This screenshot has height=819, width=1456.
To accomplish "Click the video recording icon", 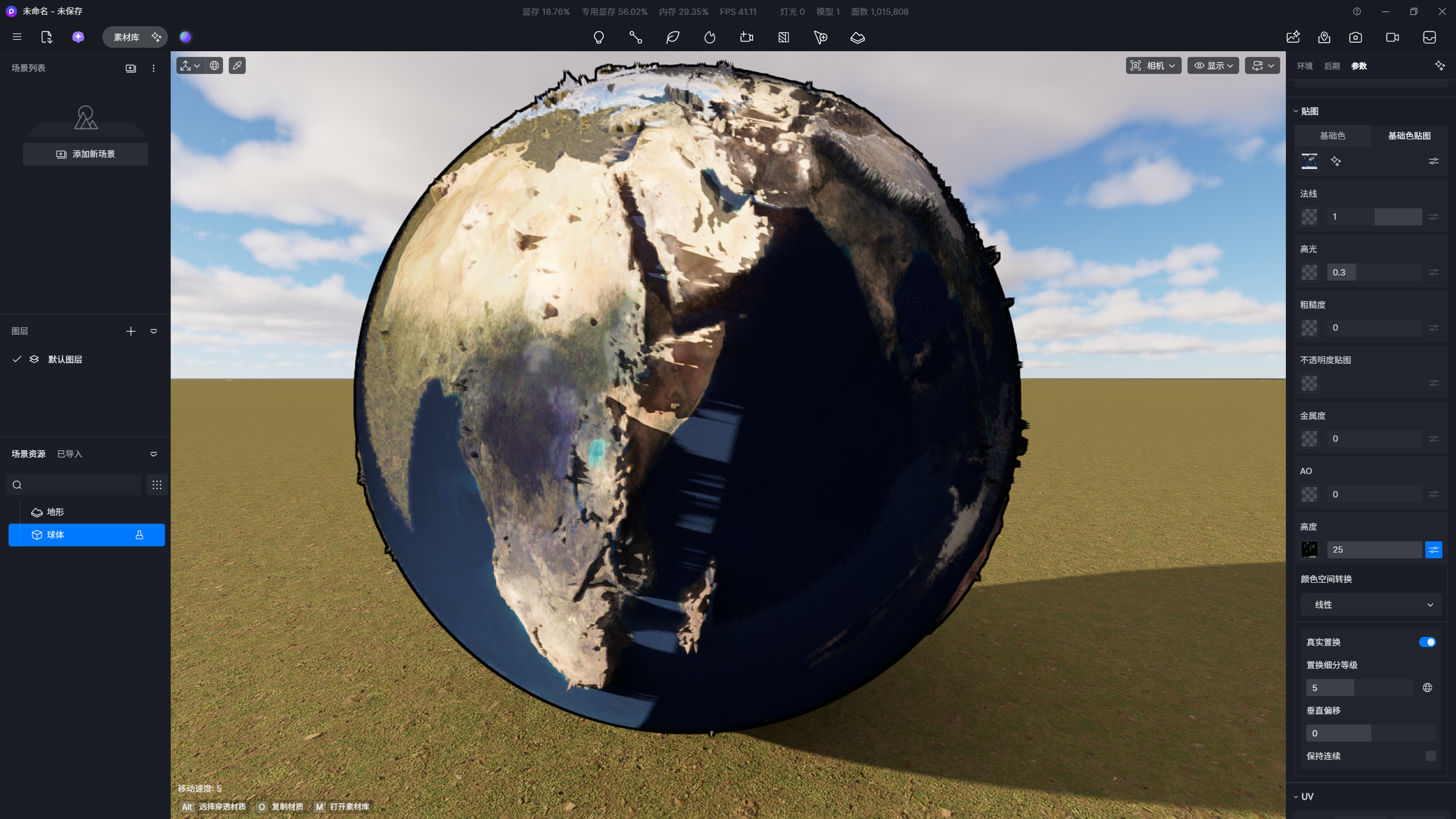I will coord(1392,38).
